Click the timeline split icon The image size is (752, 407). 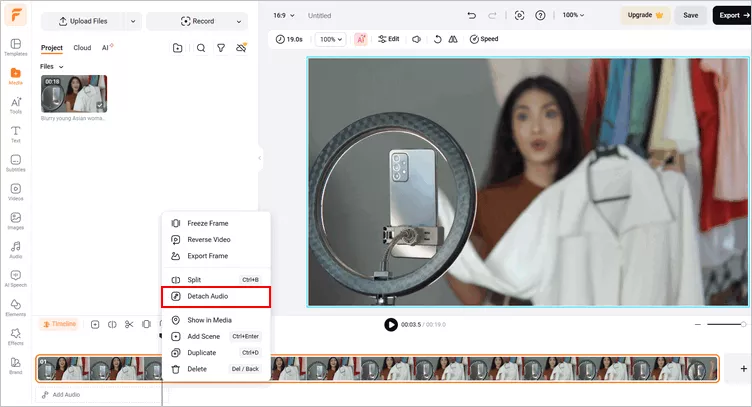(112, 325)
